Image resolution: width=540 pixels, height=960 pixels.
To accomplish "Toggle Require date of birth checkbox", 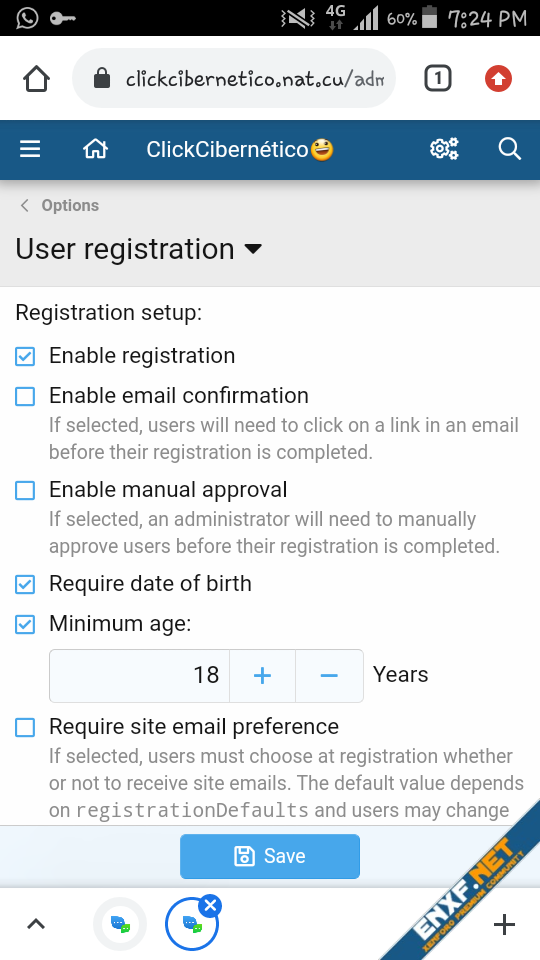I will tap(25, 585).
